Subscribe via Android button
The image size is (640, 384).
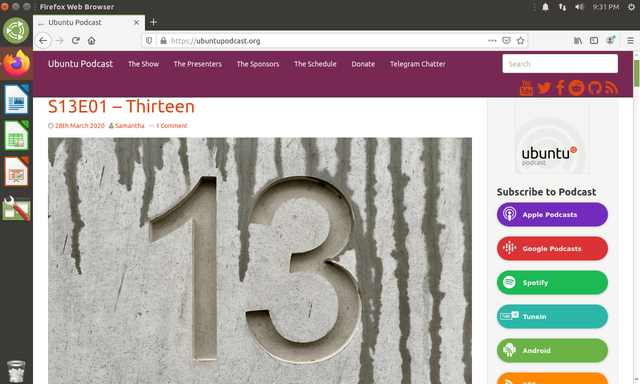click(x=552, y=351)
